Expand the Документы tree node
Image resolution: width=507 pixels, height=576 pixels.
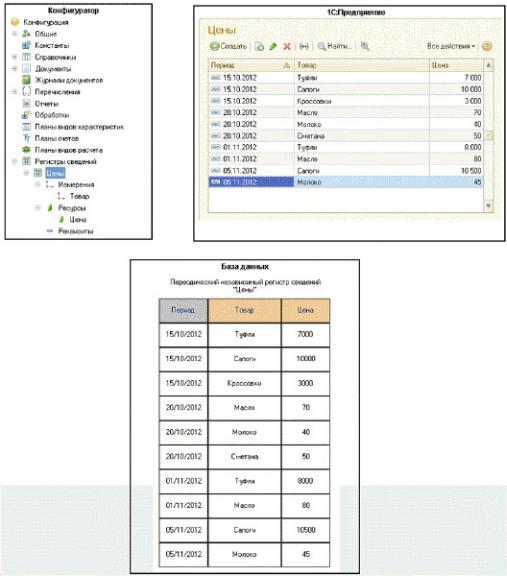coord(15,69)
